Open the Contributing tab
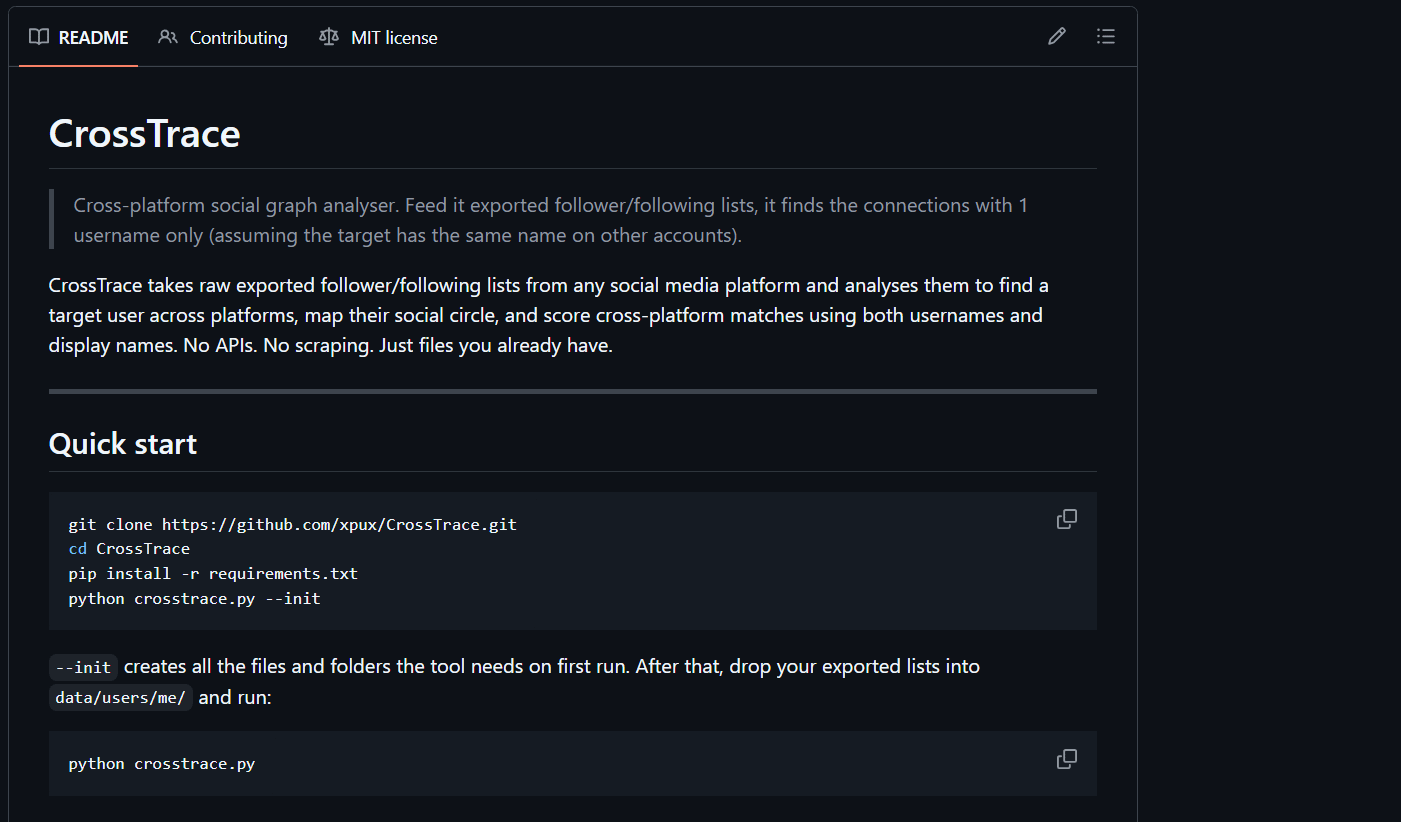Image resolution: width=1401 pixels, height=822 pixels. click(223, 38)
